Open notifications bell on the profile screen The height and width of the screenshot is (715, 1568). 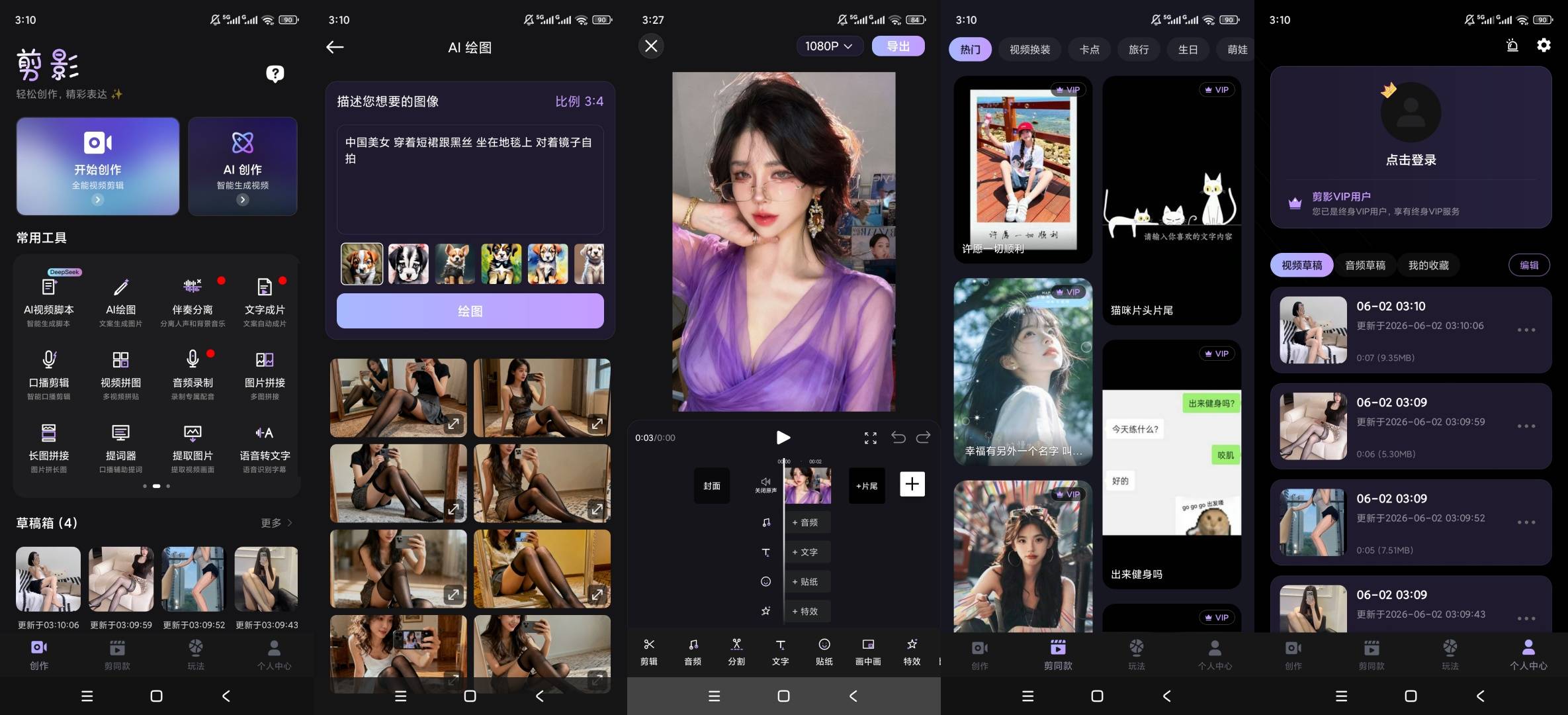(1512, 45)
